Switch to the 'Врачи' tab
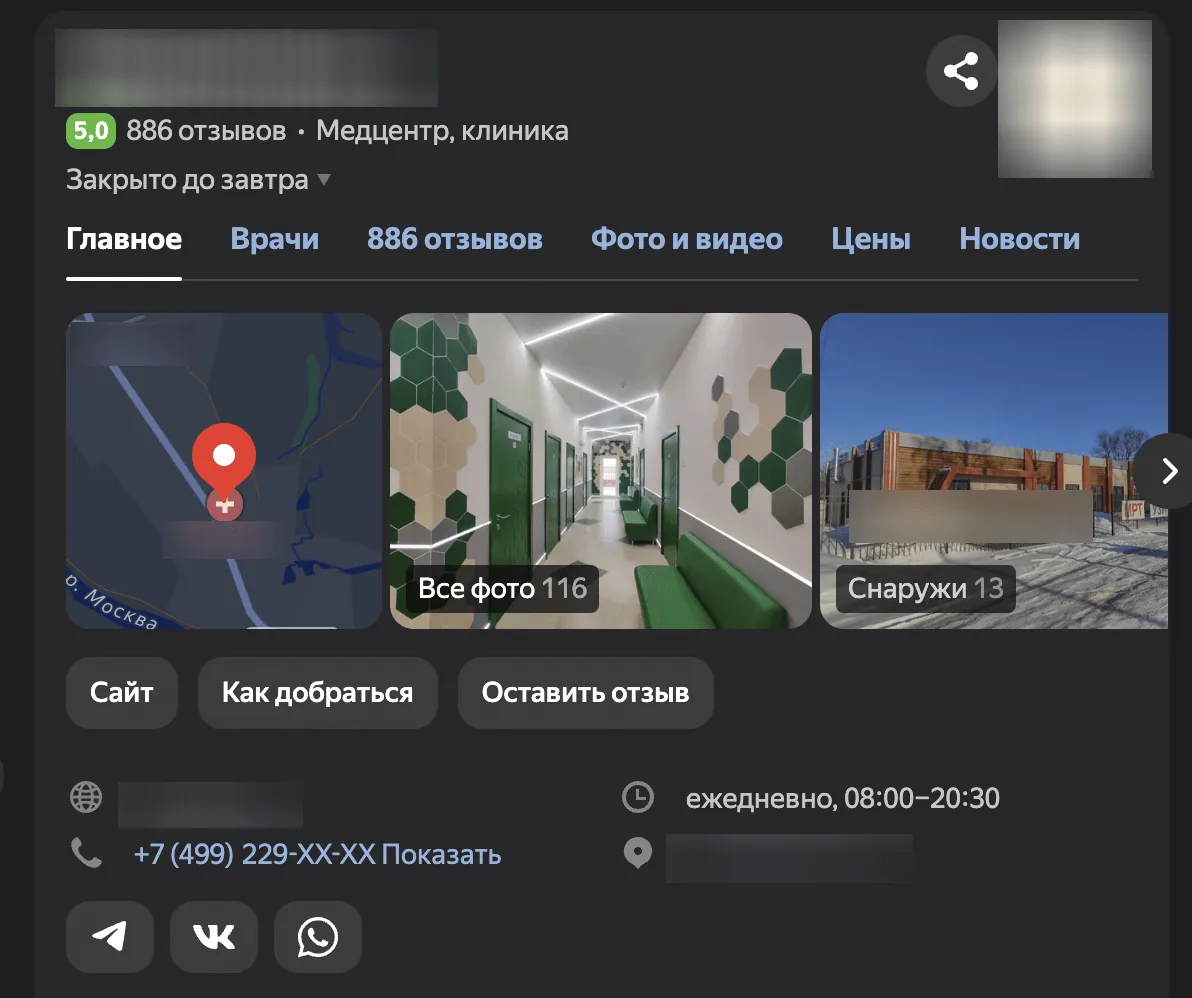This screenshot has height=998, width=1192. click(274, 239)
